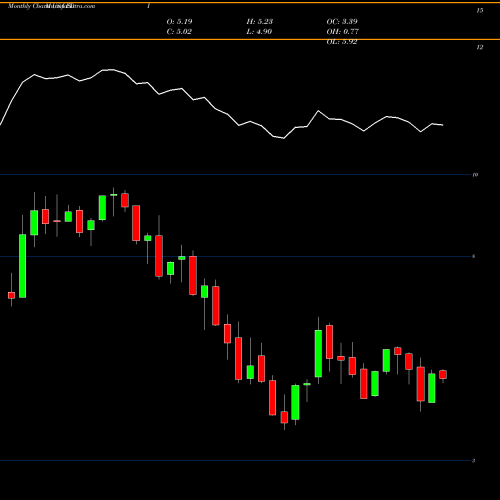Screen dimensions: 500x500
Task: Click the 8 price axis label
Action: [x=474, y=256]
